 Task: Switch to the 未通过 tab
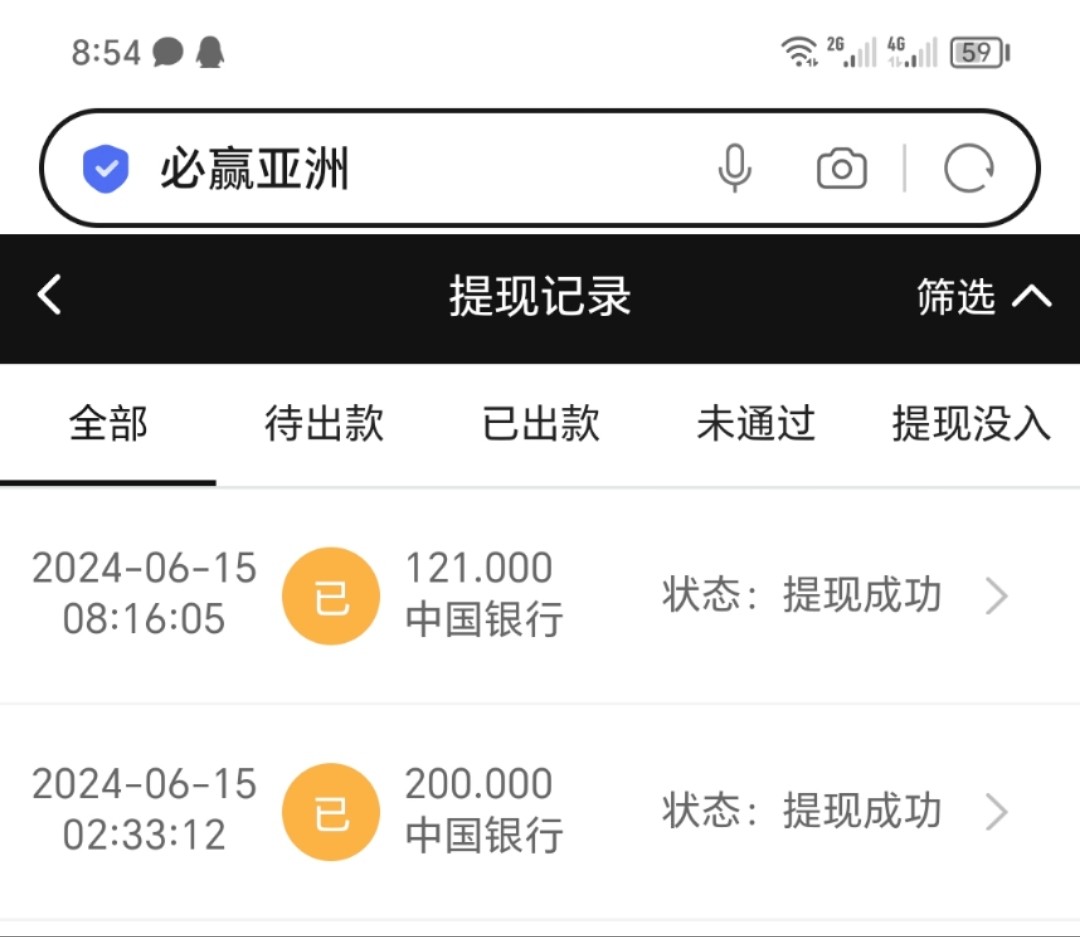(x=756, y=424)
